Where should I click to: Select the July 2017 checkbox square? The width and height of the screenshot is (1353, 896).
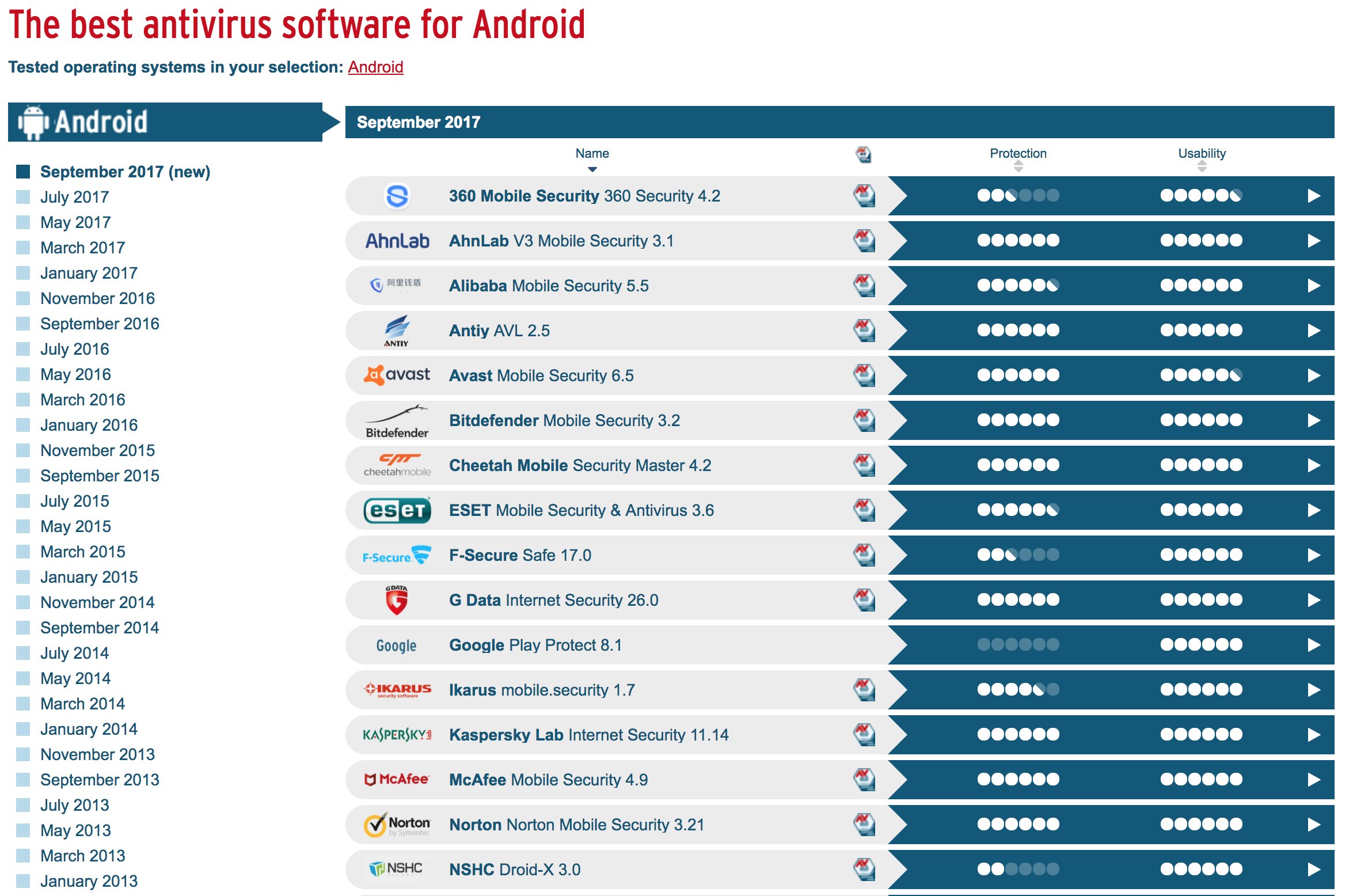pyautogui.click(x=23, y=197)
